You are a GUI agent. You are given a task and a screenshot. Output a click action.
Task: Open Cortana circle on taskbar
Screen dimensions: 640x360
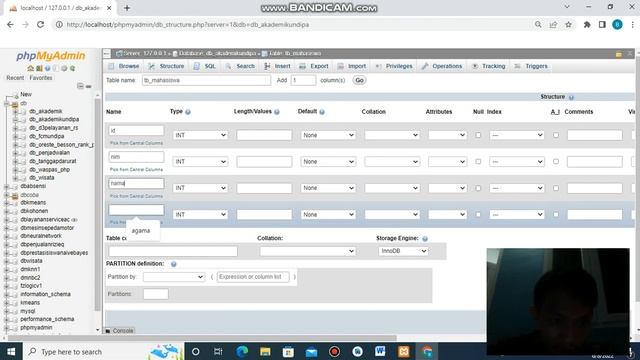coord(196,351)
